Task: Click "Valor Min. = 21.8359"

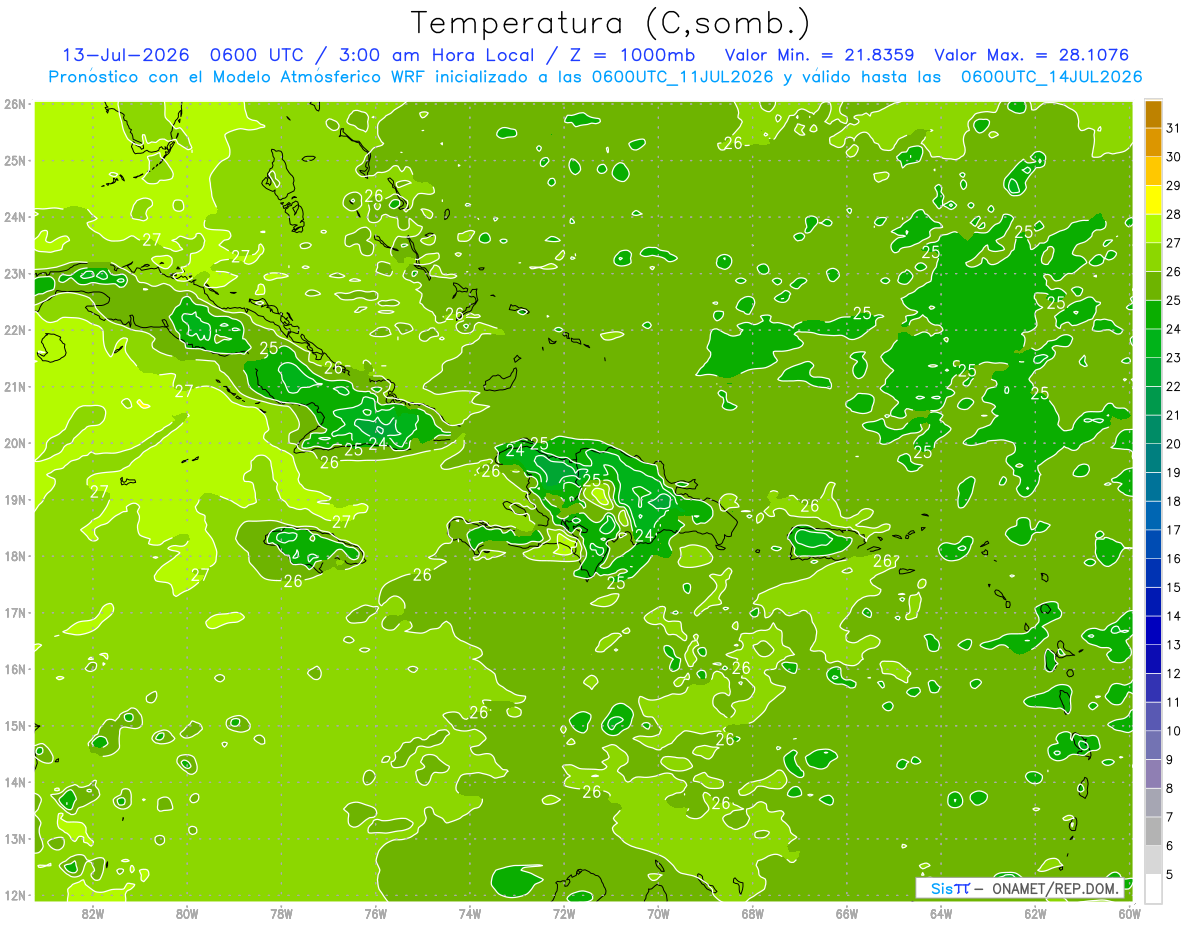Action: (820, 55)
